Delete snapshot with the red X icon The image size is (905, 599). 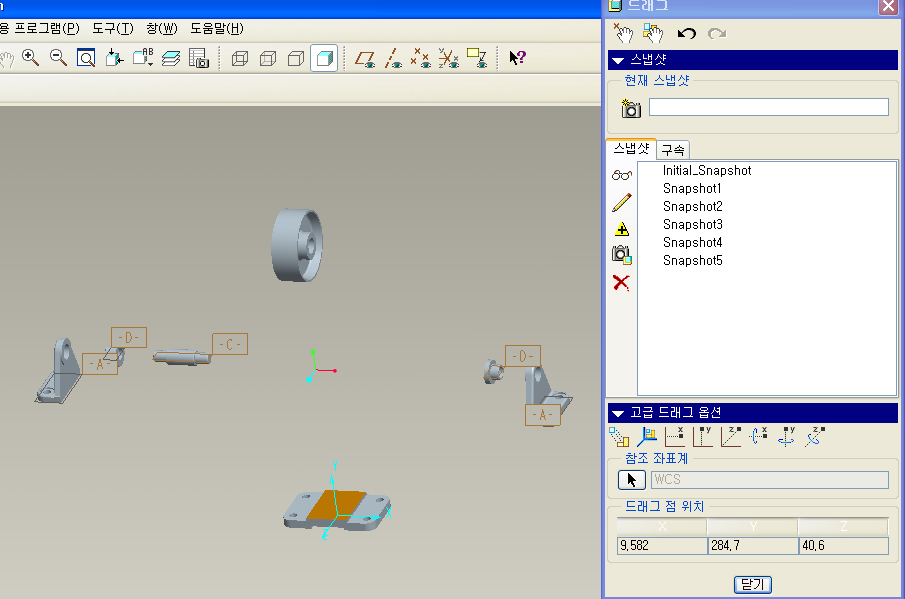coord(621,283)
